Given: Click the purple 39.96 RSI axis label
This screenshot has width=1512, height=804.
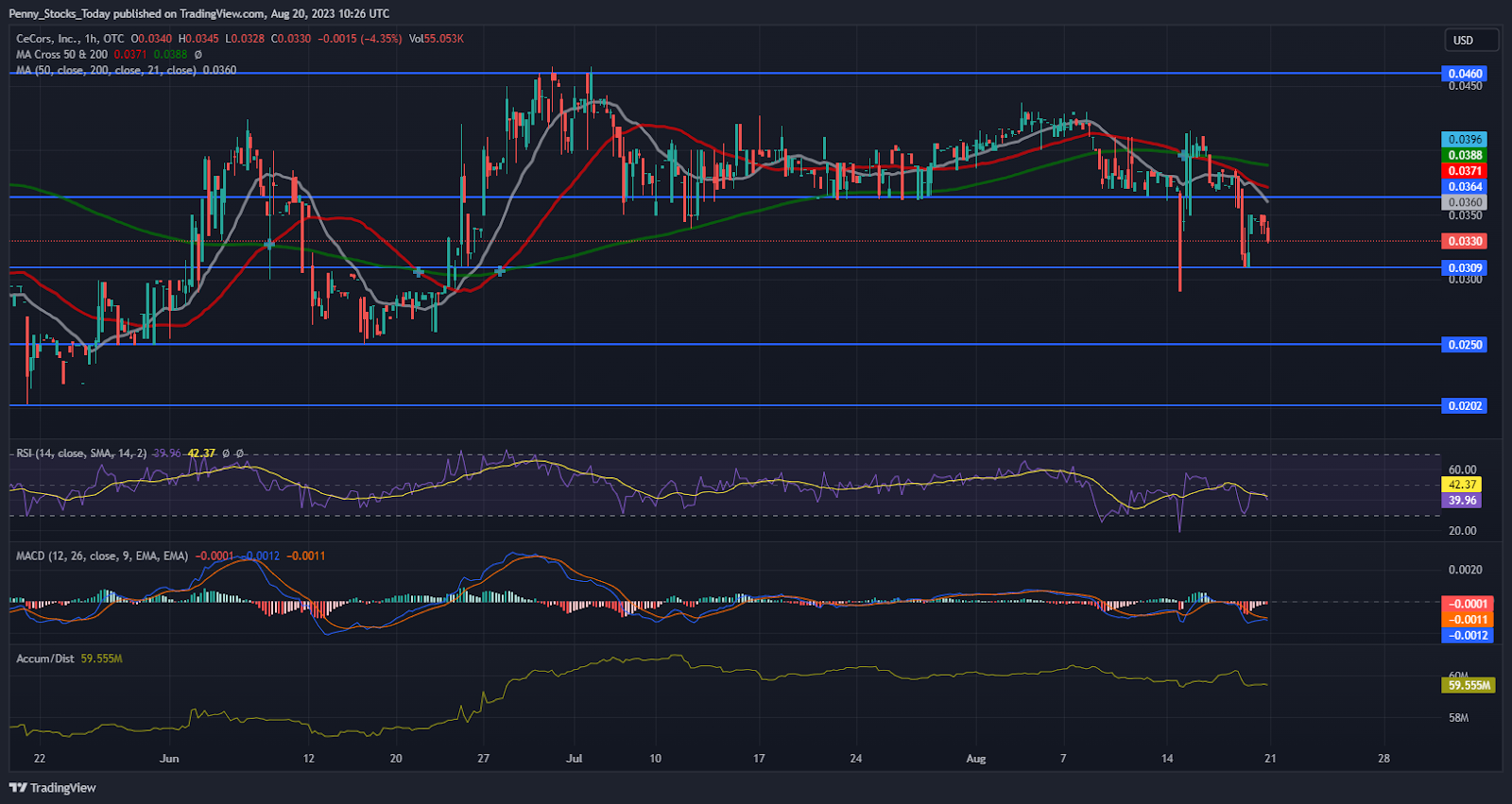Looking at the screenshot, I should 1462,501.
